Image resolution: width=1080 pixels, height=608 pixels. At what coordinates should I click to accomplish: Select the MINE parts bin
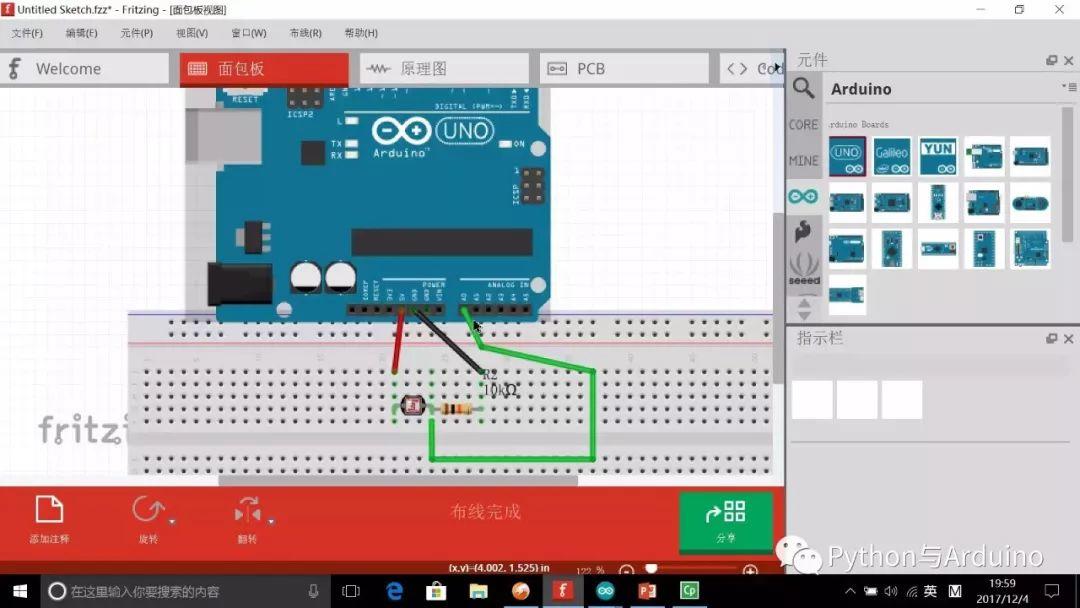click(x=803, y=160)
